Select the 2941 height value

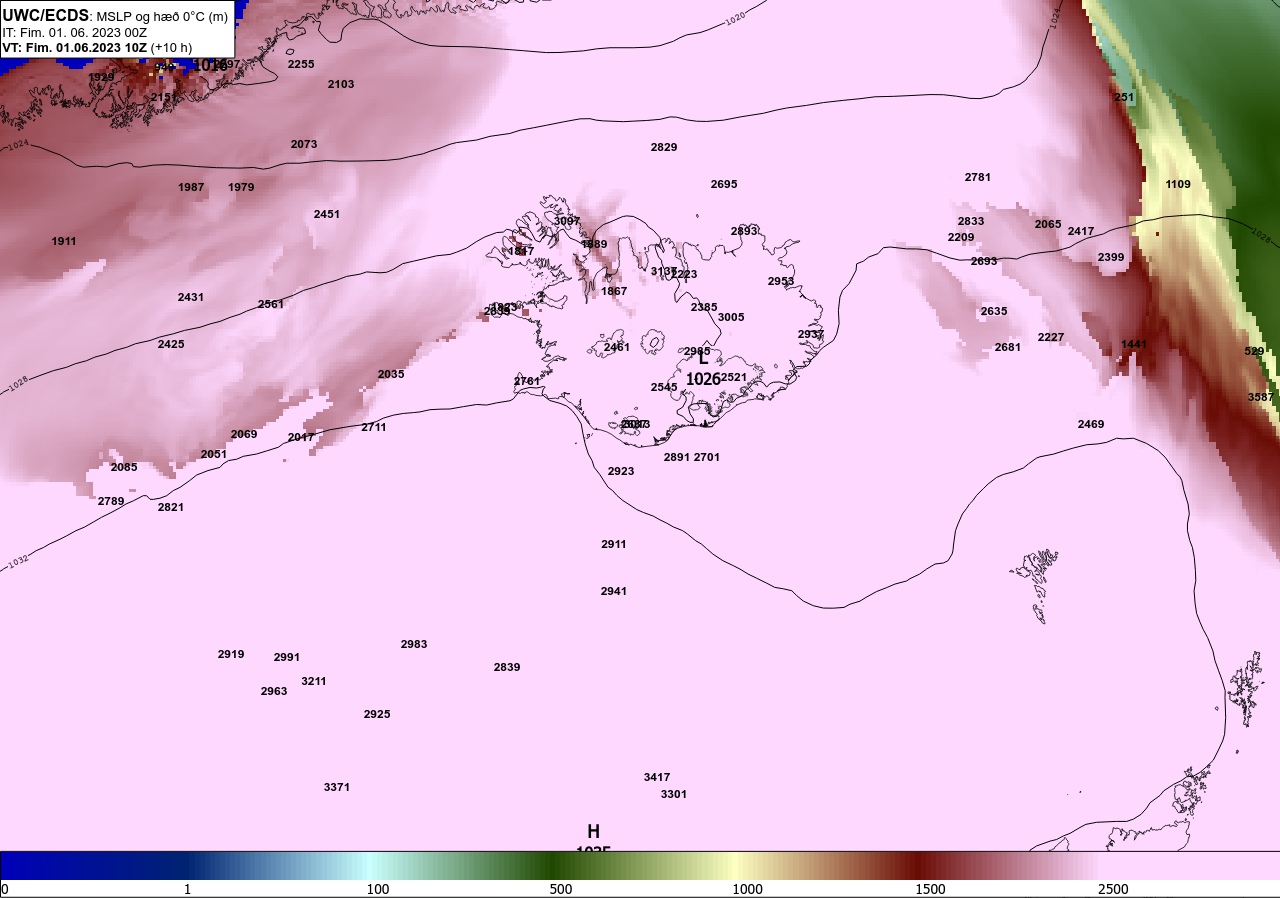pyautogui.click(x=614, y=591)
